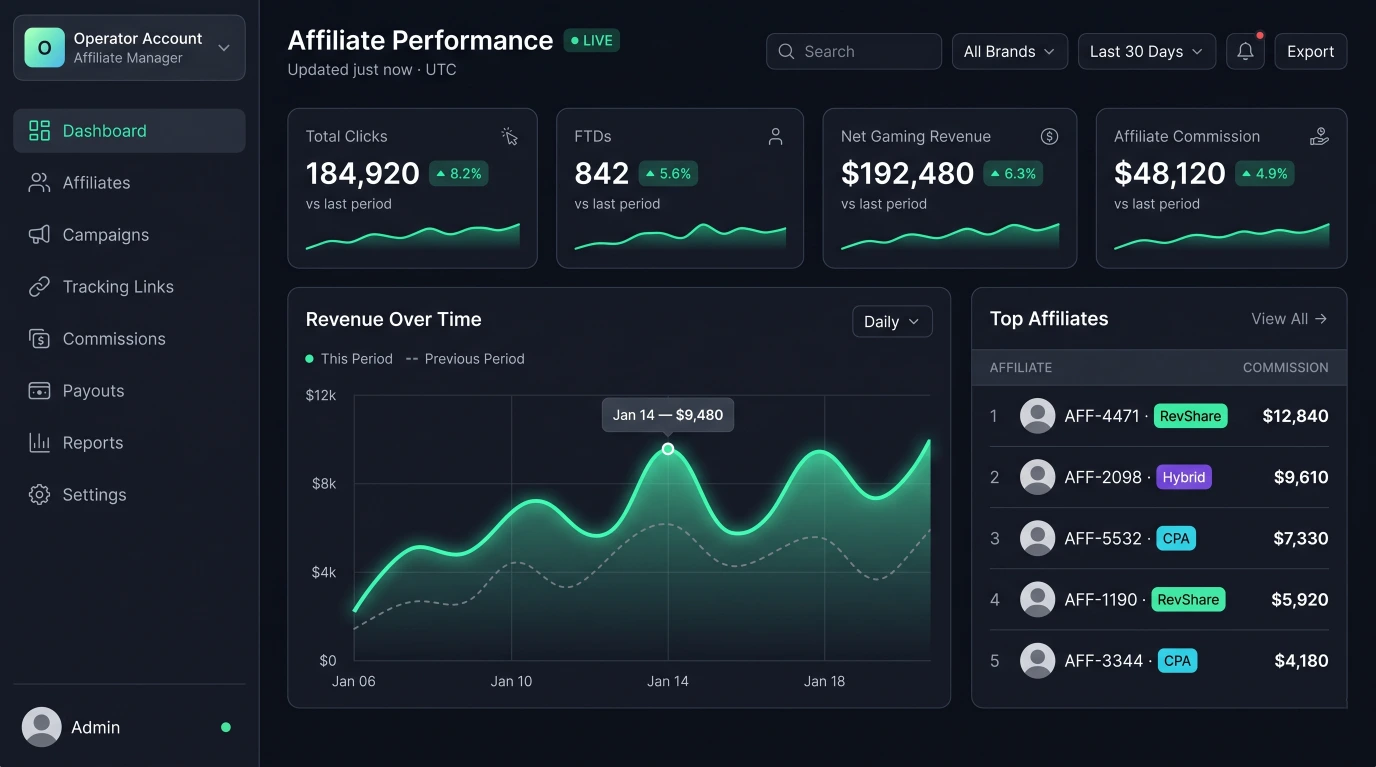Click the avatar of AFF-3344
Screen dimensions: 1376x767
(x=1037, y=660)
